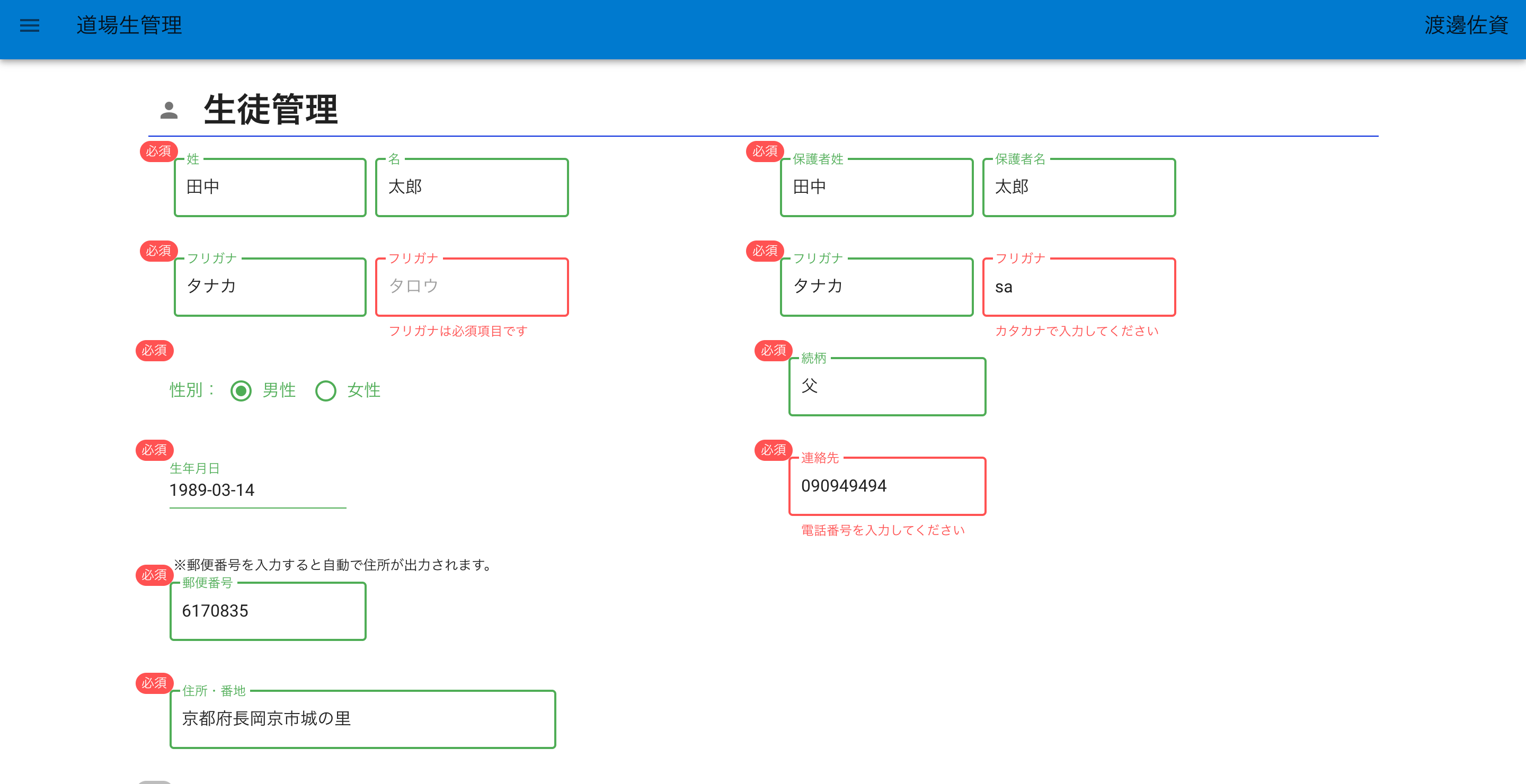Click the 郵便番号 field with 6170835

click(268, 611)
